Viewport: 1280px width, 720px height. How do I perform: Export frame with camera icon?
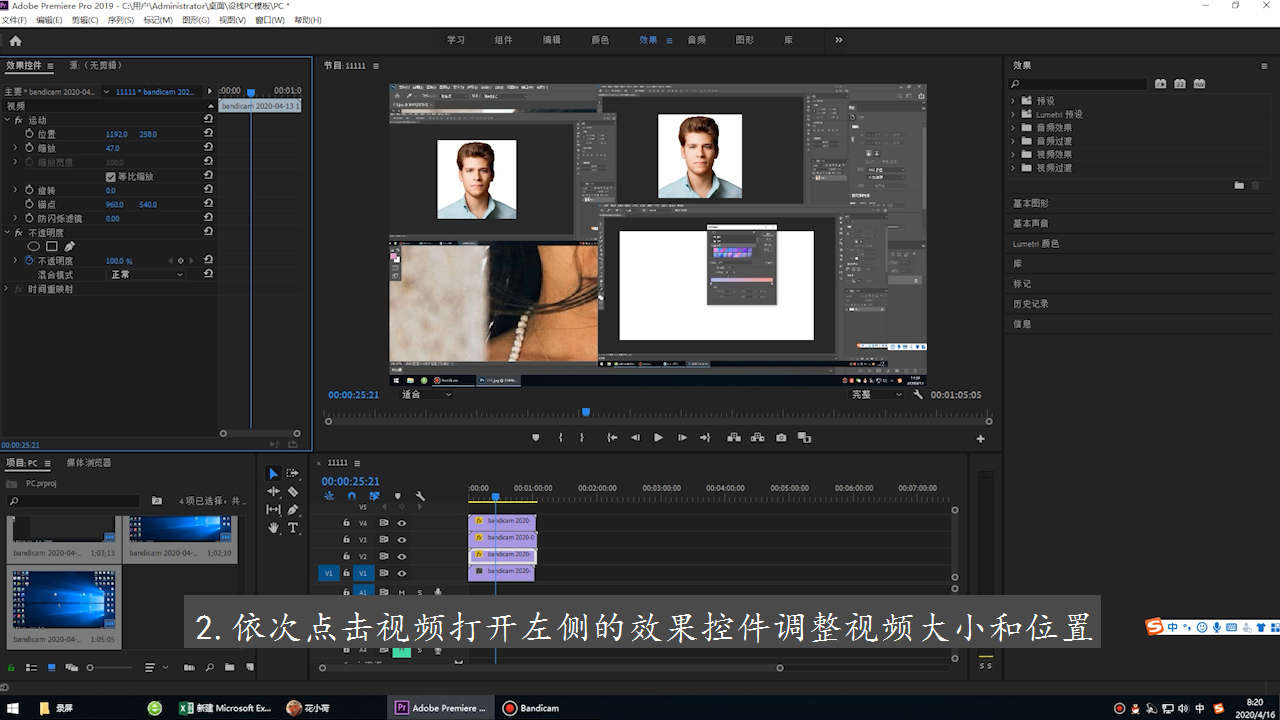(781, 437)
